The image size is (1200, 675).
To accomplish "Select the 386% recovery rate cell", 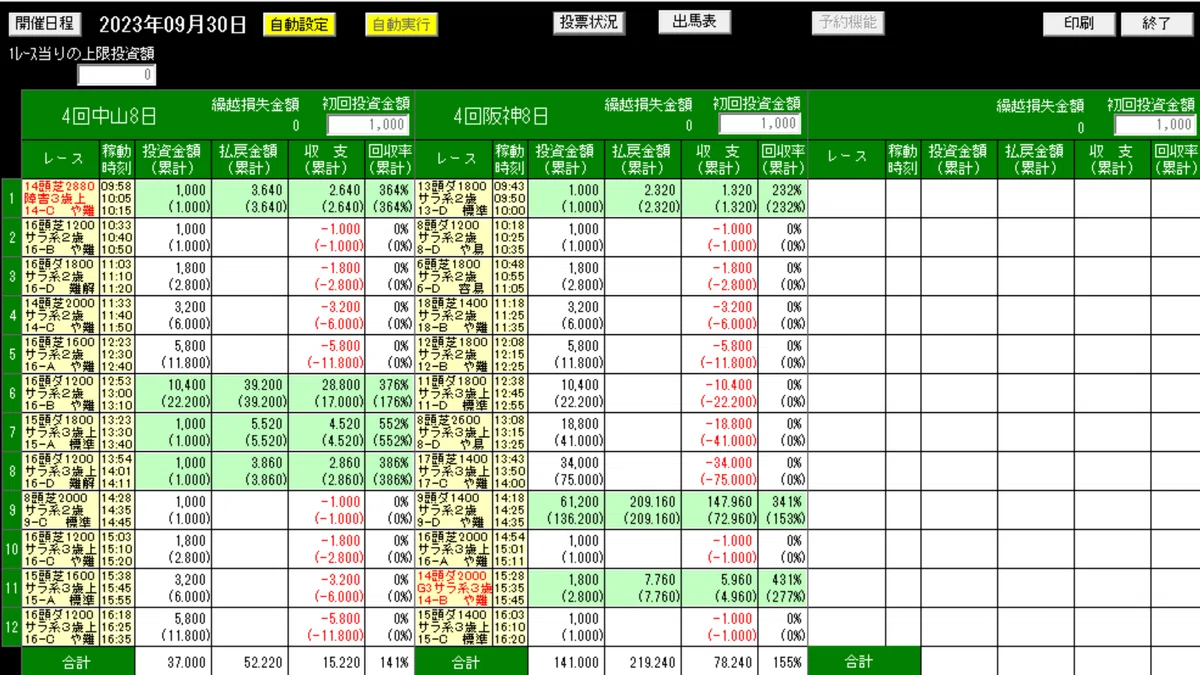I will pyautogui.click(x=390, y=472).
